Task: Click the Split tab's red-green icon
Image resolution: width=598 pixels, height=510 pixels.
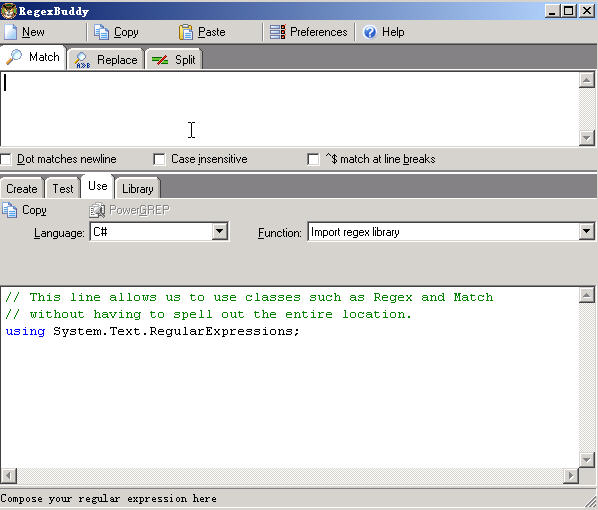Action: coord(160,60)
